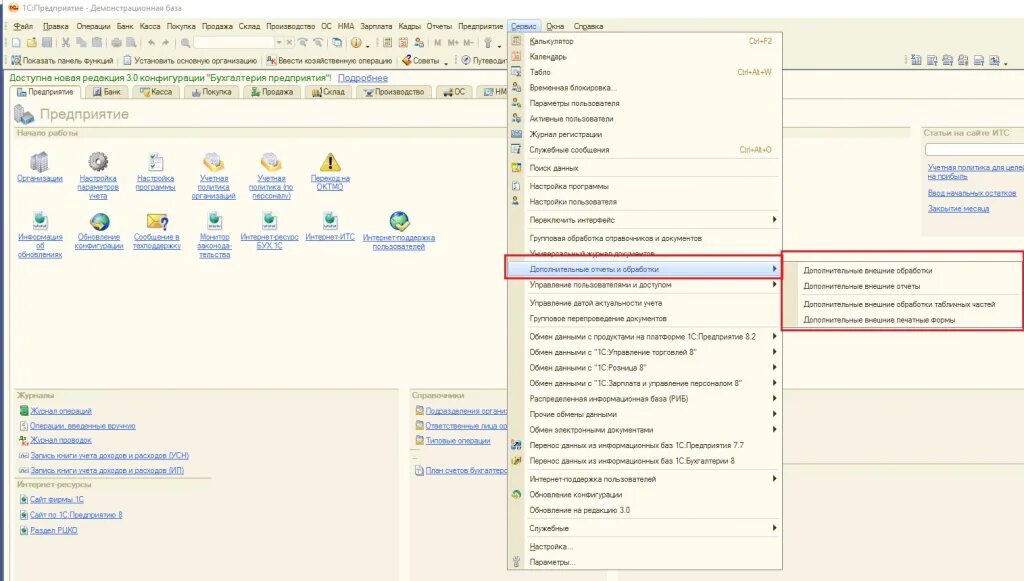Switch to the Касса tab
Viewport: 1024px width, 581px height.
155,92
